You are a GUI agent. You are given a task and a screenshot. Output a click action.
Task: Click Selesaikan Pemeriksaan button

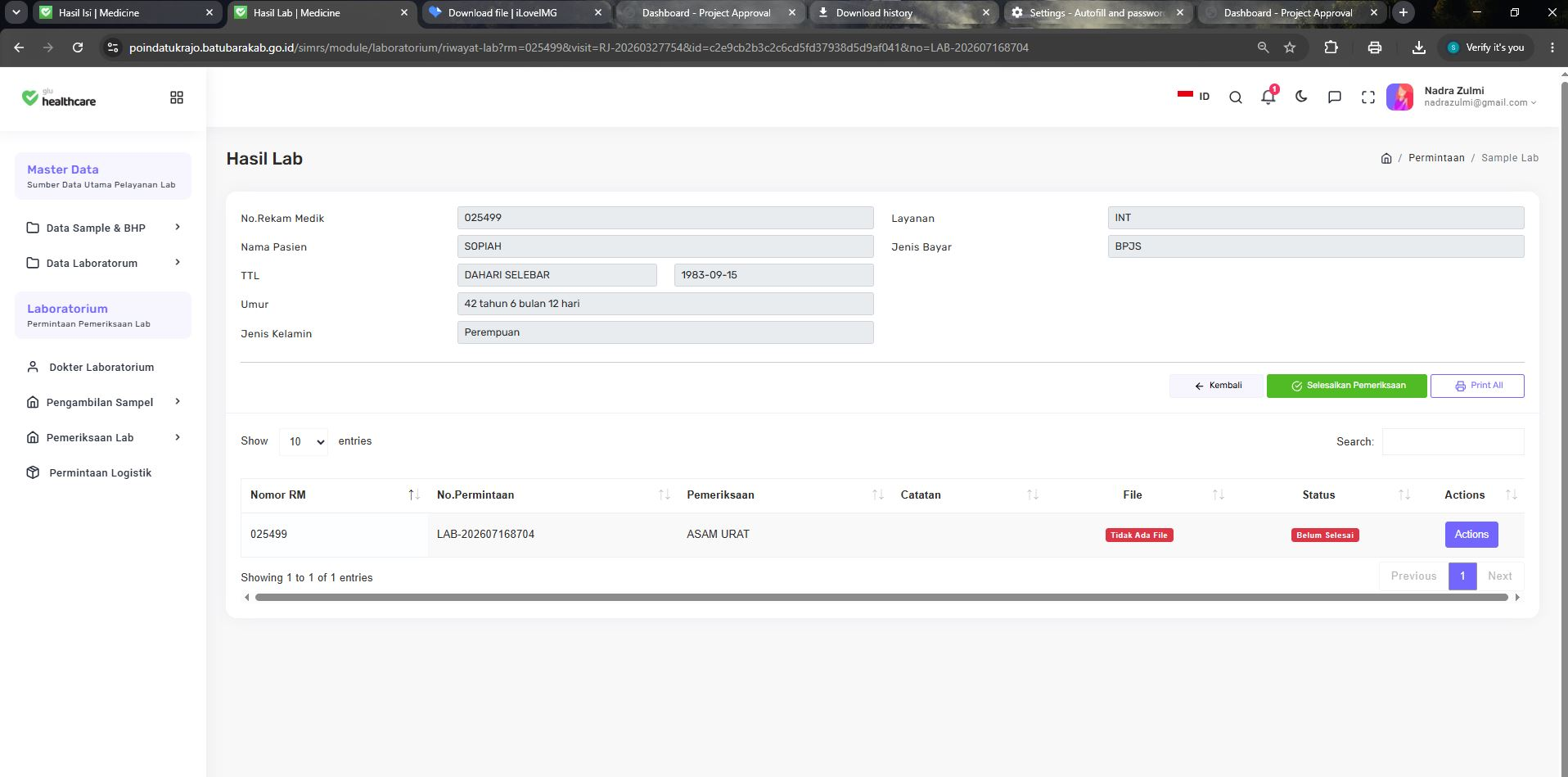[x=1346, y=386]
